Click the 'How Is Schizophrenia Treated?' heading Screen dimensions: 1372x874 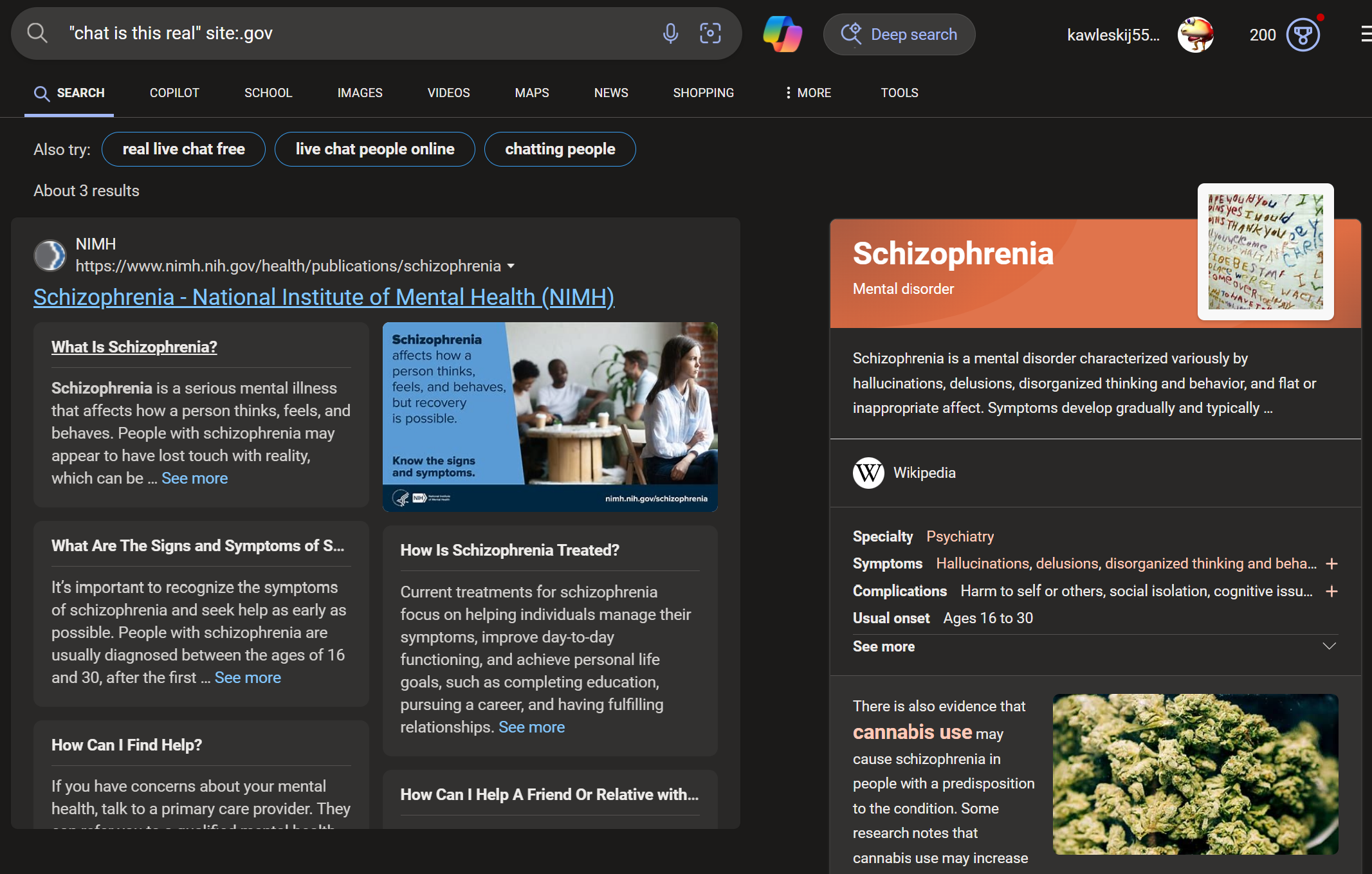click(x=510, y=550)
